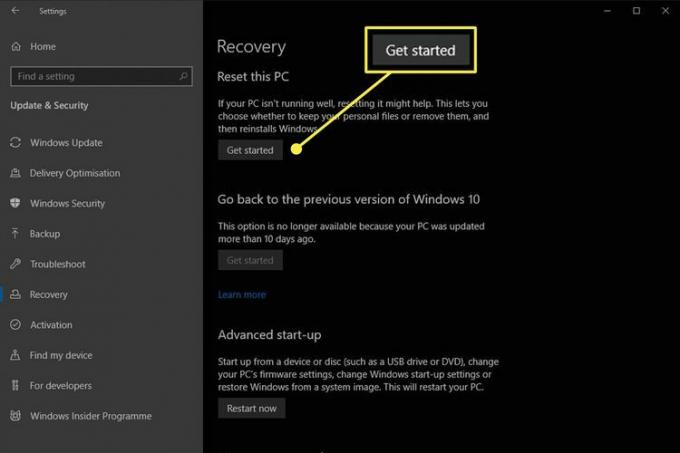
Task: Close the Settings window
Action: 665,11
